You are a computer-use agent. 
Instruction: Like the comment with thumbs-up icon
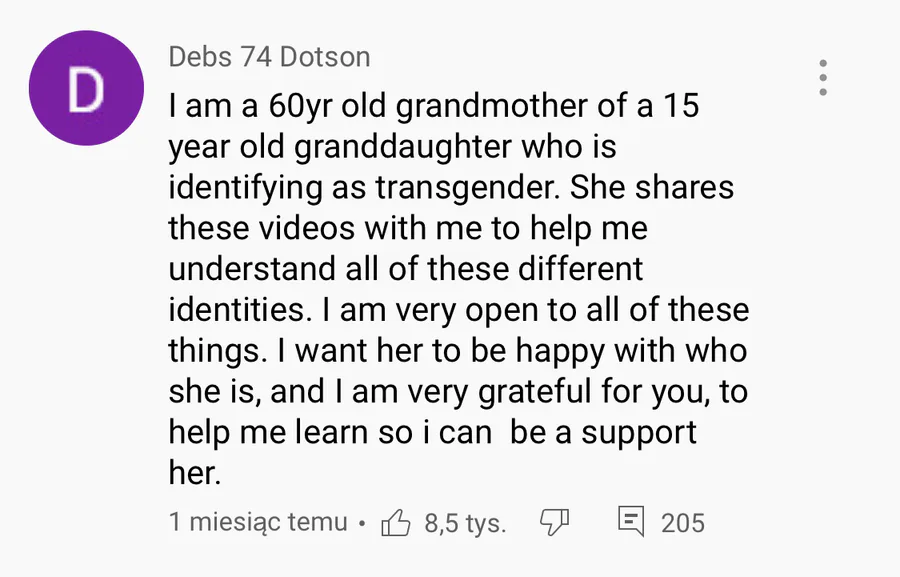[396, 522]
